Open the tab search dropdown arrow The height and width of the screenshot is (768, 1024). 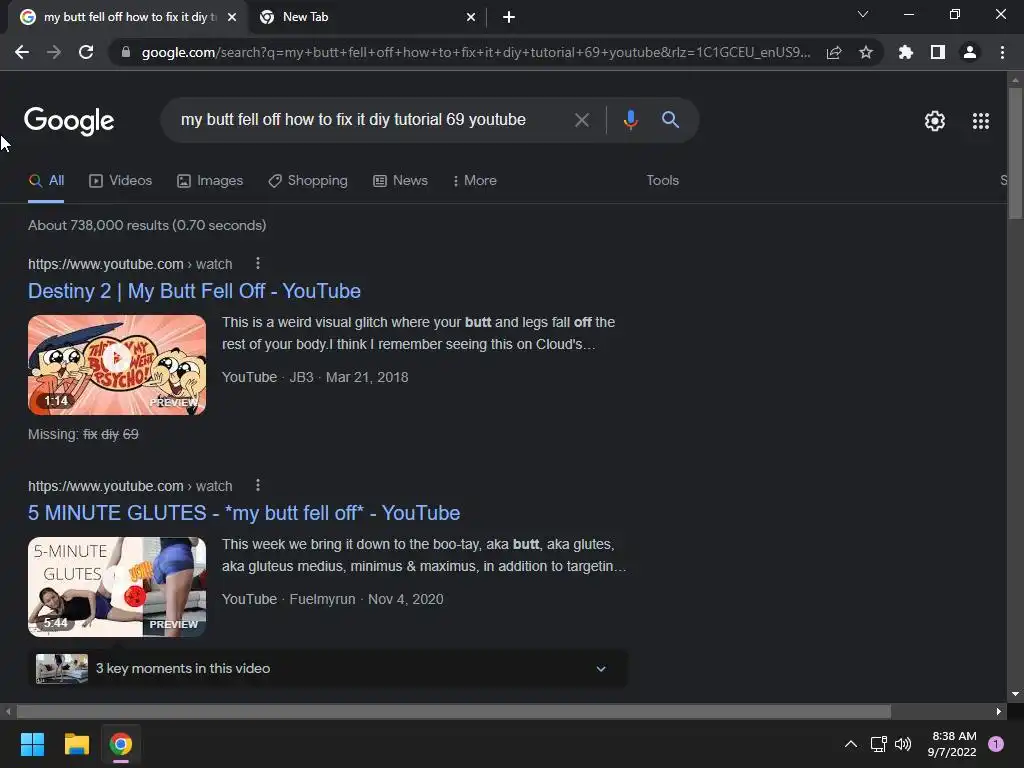click(863, 14)
